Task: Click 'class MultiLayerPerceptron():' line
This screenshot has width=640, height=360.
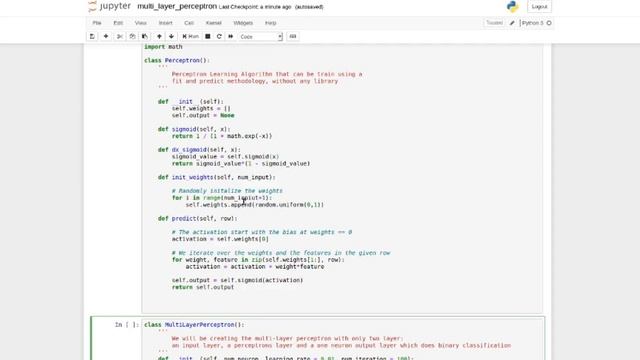Action: pyautogui.click(x=194, y=324)
